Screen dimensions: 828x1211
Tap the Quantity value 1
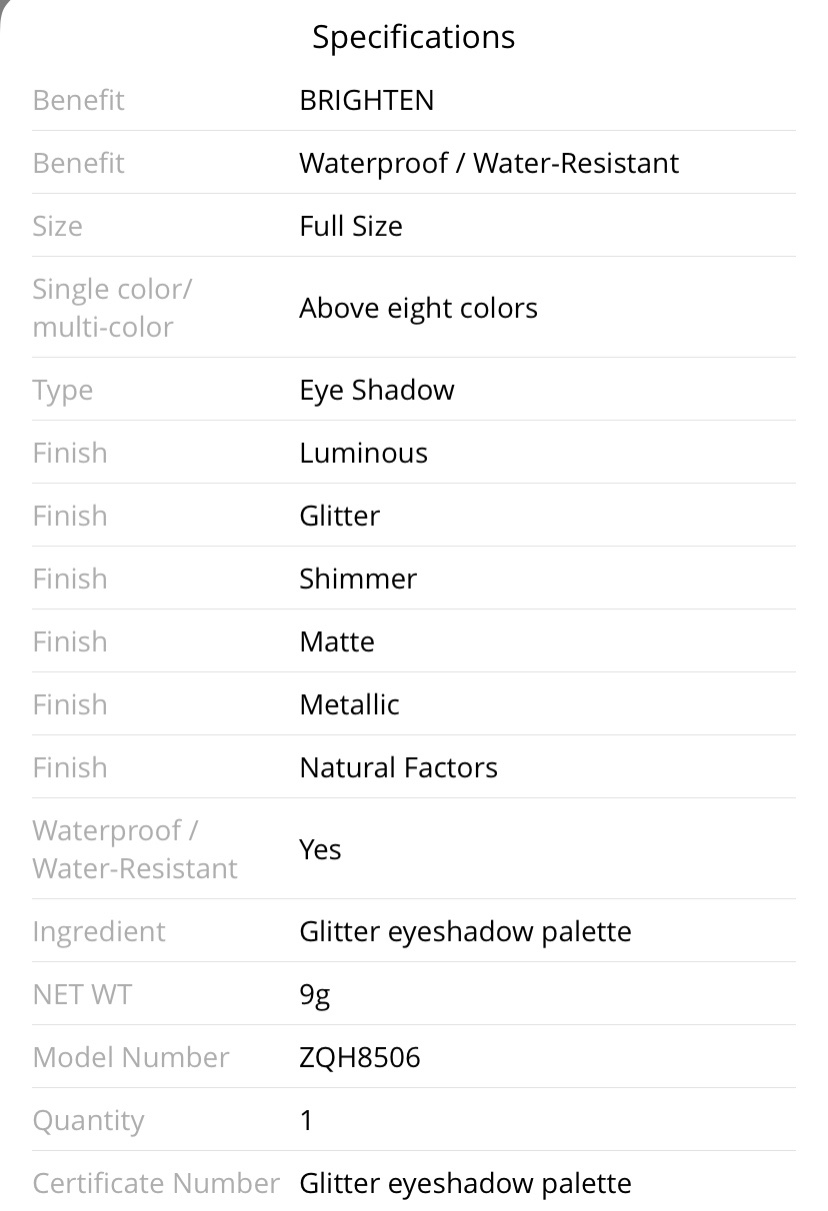coord(306,1120)
